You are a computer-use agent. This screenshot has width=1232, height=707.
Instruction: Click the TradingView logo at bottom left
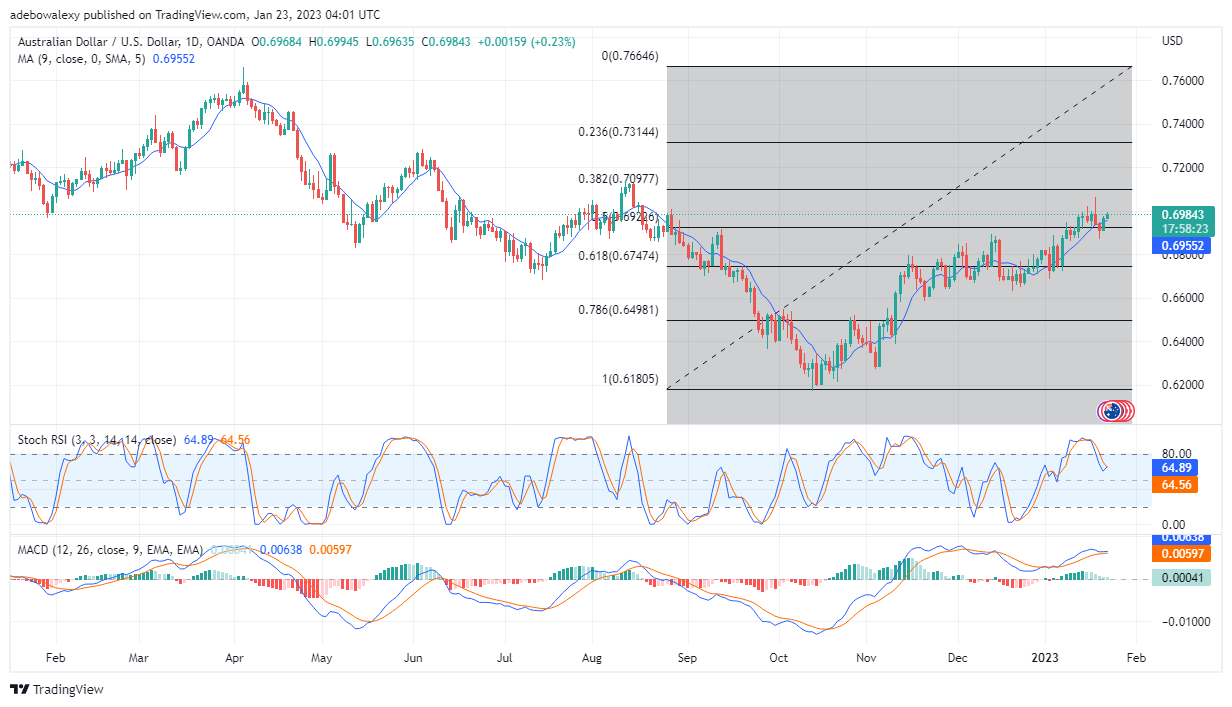pos(57,689)
